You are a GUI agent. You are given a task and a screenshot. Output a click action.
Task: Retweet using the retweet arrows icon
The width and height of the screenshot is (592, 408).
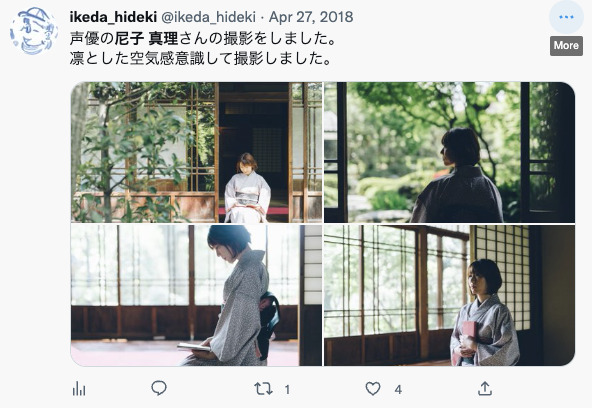[263, 388]
